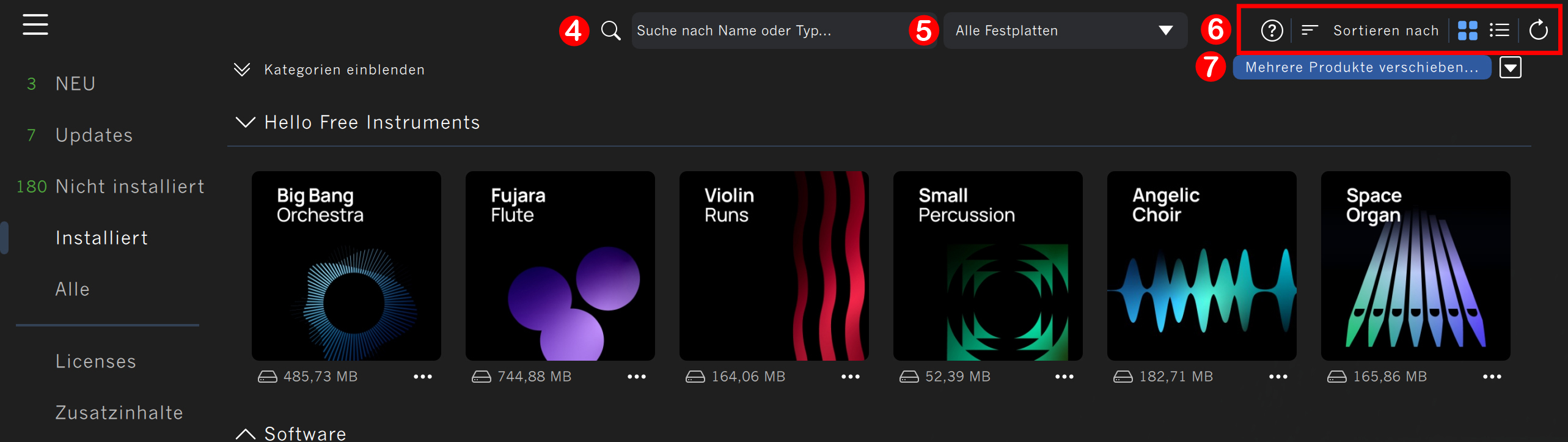Open dropdown arrow beside Mehrere Produkte verschieben
This screenshot has height=442, width=1568.
point(1510,67)
